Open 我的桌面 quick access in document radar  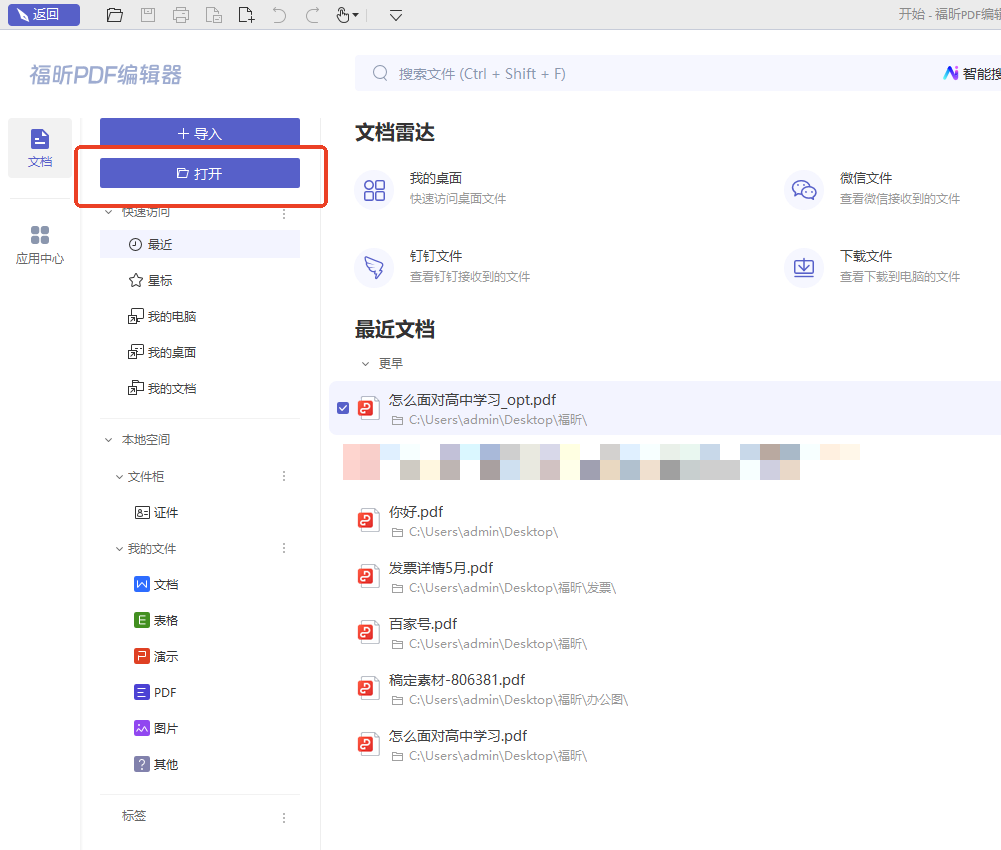point(435,187)
